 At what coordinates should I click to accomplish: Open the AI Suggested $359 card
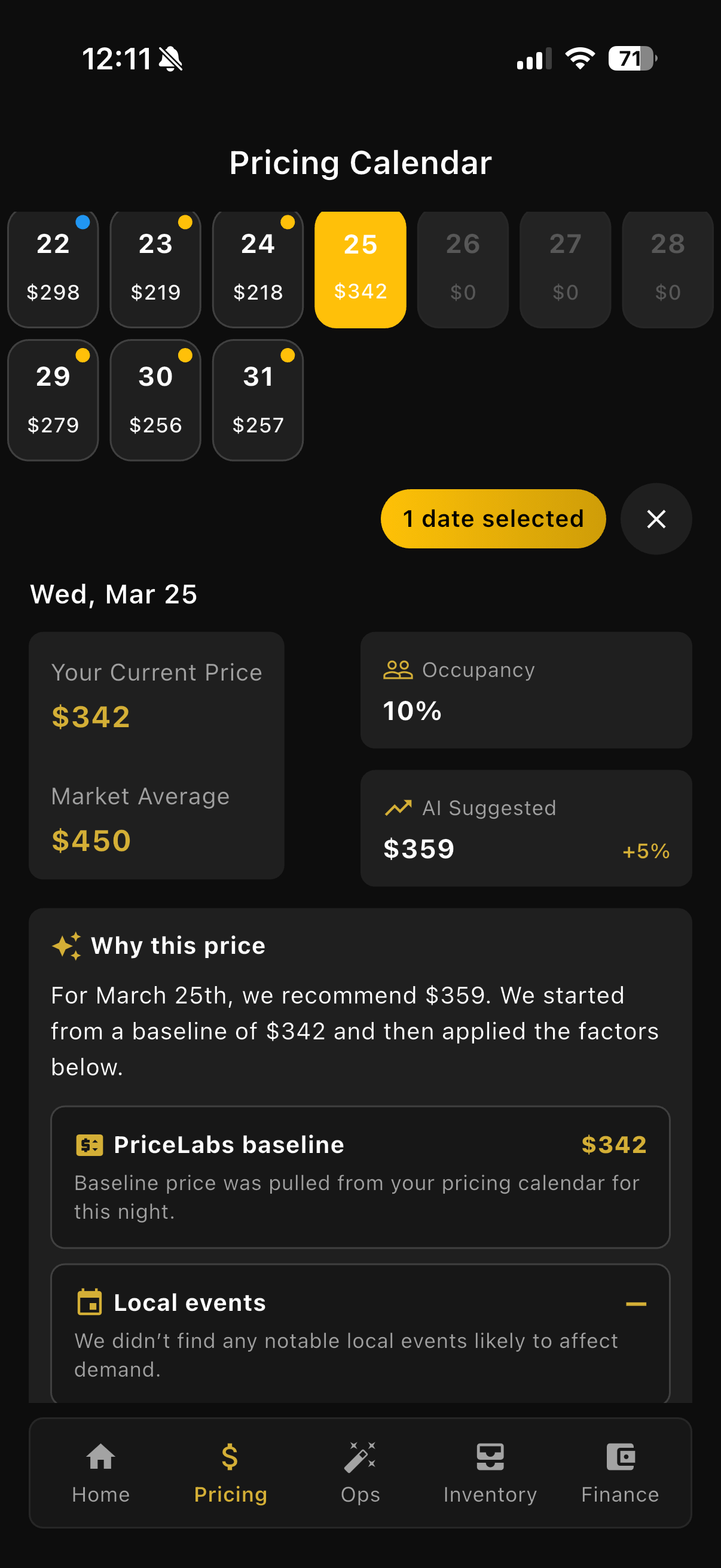[x=526, y=828]
